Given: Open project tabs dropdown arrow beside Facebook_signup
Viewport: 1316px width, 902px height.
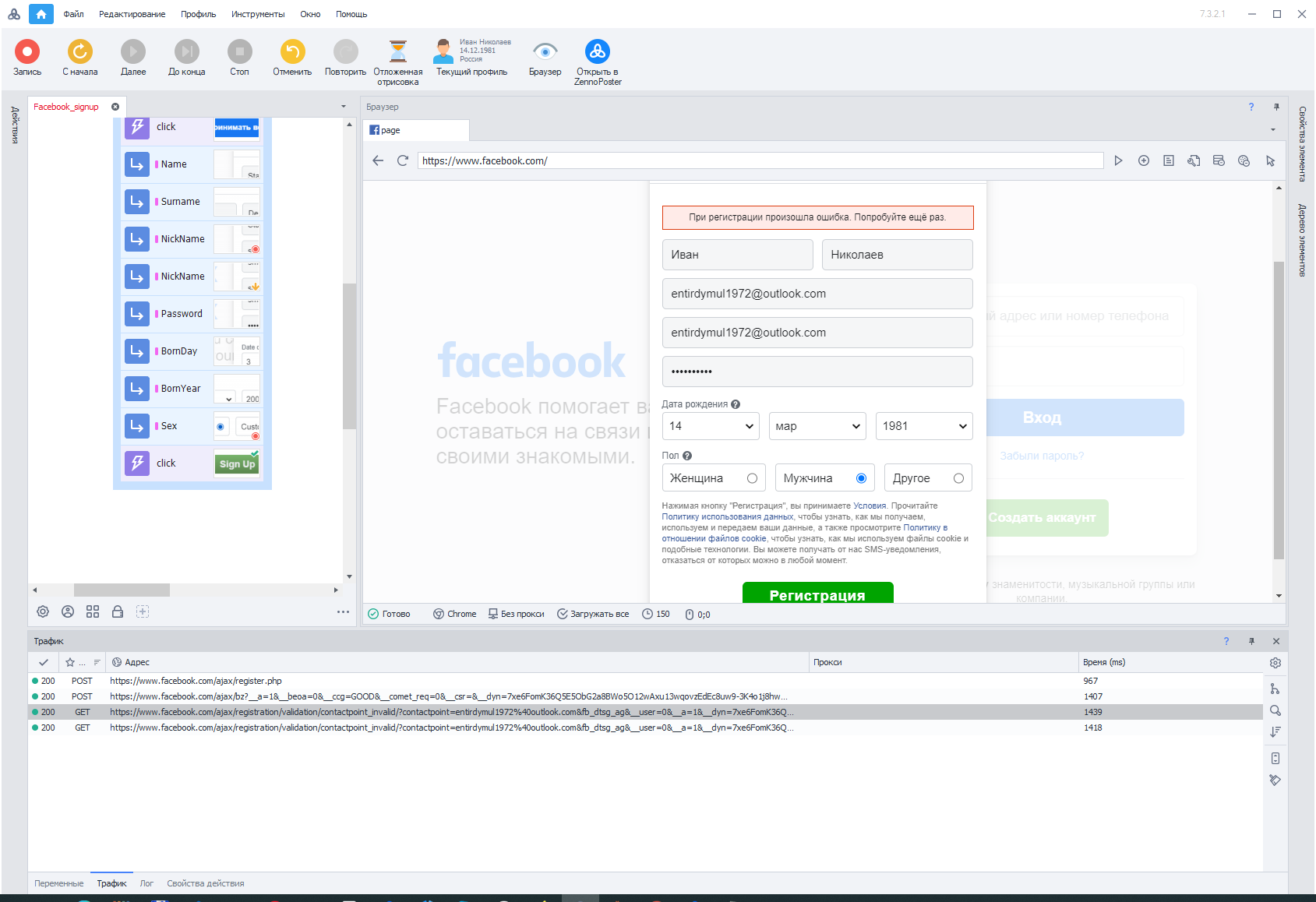Looking at the screenshot, I should [x=344, y=107].
